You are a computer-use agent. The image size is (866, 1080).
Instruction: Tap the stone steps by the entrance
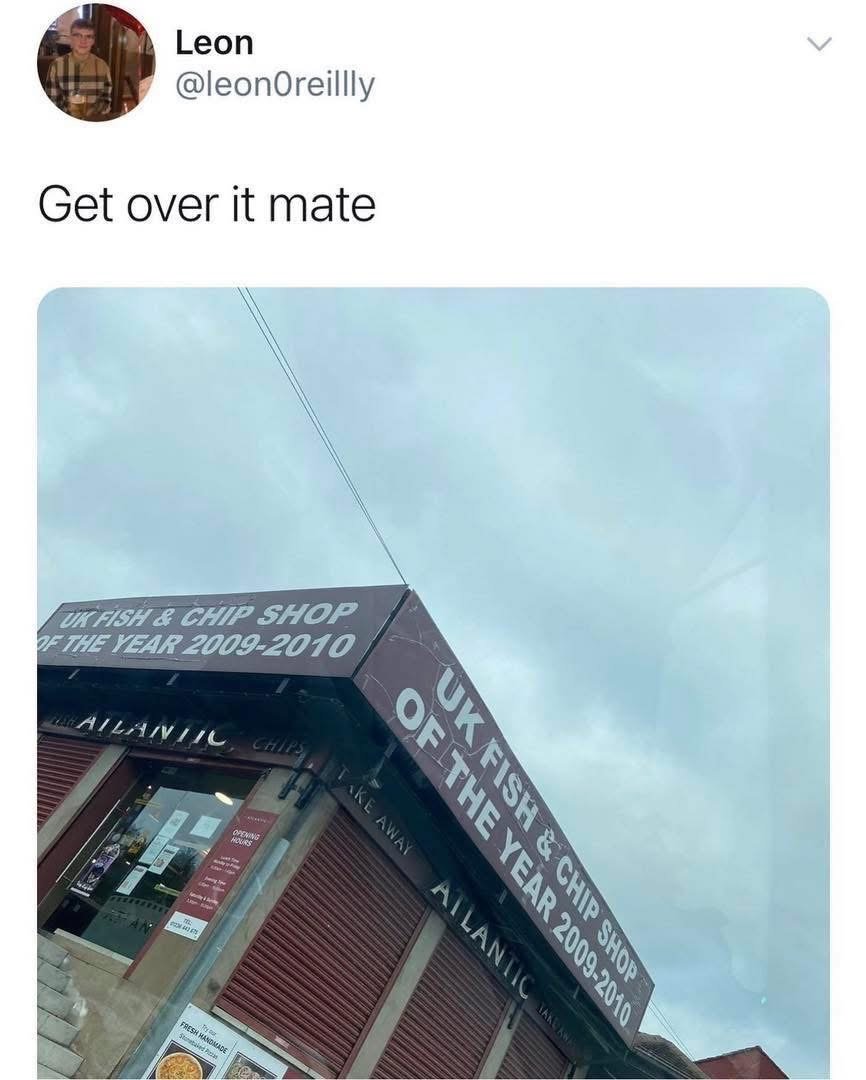click(61, 1006)
